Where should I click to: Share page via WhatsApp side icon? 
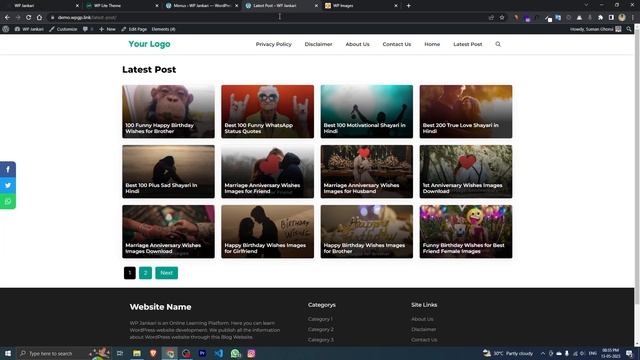pos(8,201)
